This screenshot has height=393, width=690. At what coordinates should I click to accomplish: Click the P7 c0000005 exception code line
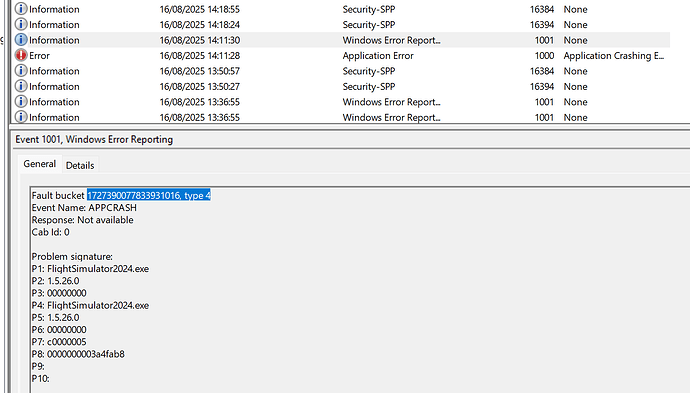pos(59,342)
